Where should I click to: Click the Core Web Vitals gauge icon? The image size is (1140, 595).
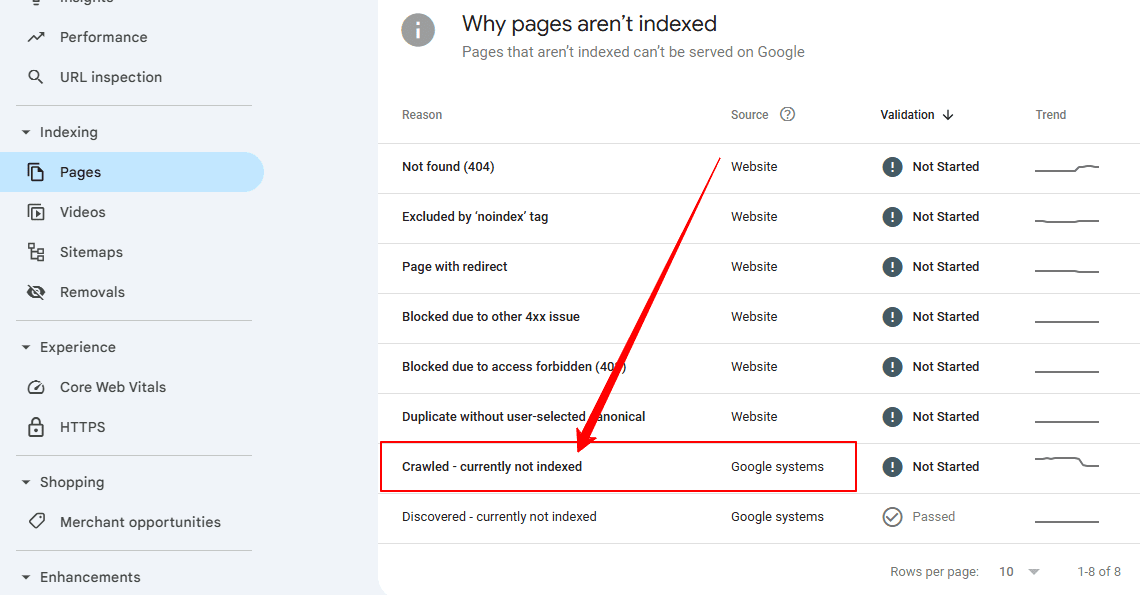[x=36, y=387]
